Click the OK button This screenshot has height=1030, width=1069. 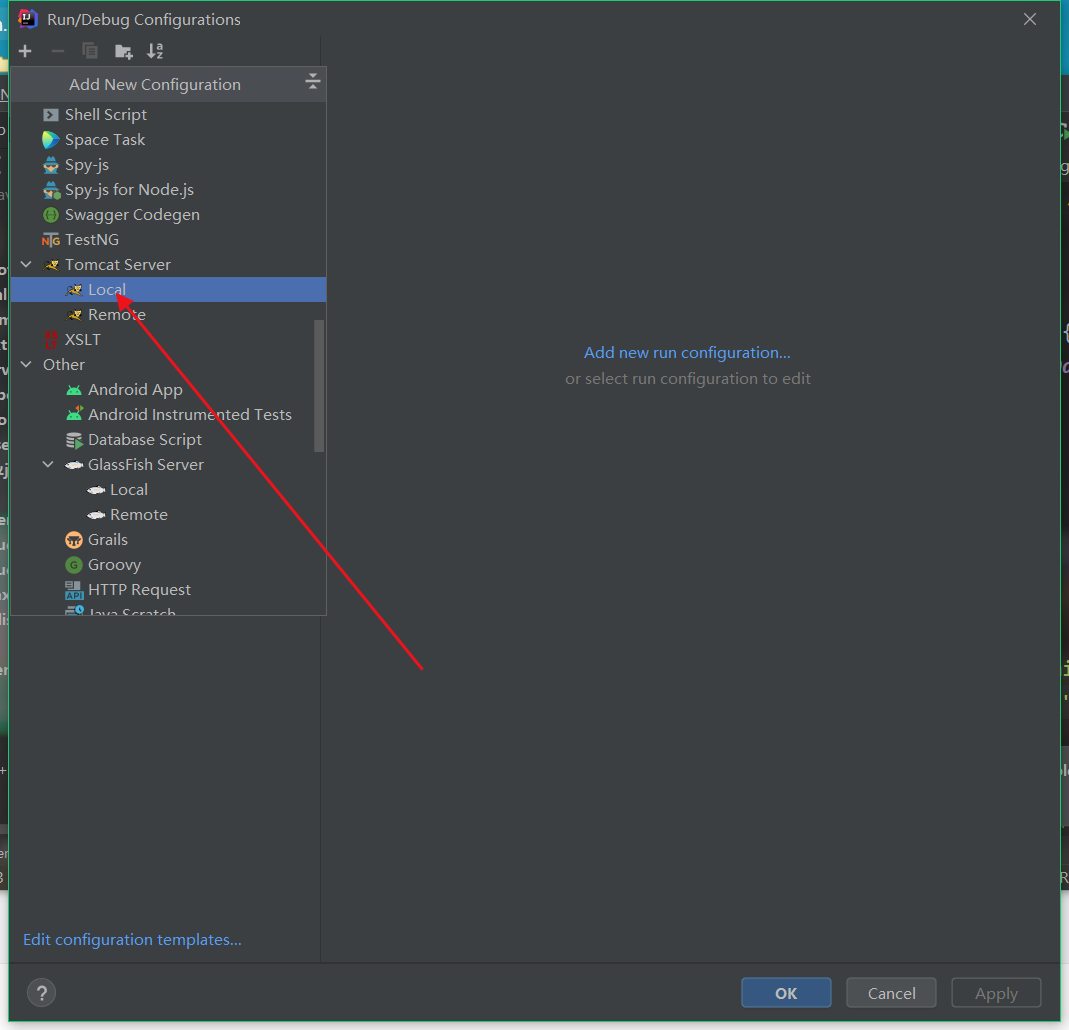click(x=786, y=993)
